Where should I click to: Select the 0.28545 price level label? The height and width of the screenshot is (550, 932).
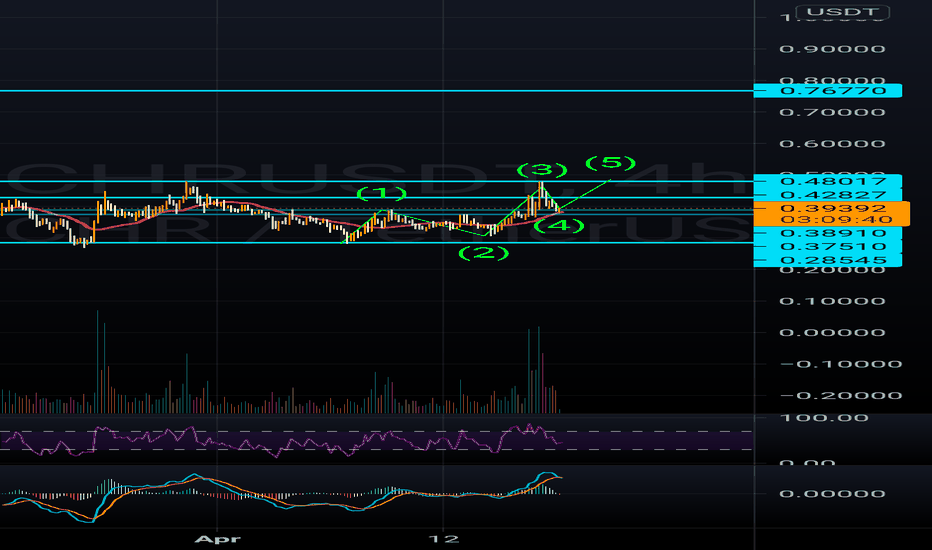coord(827,260)
